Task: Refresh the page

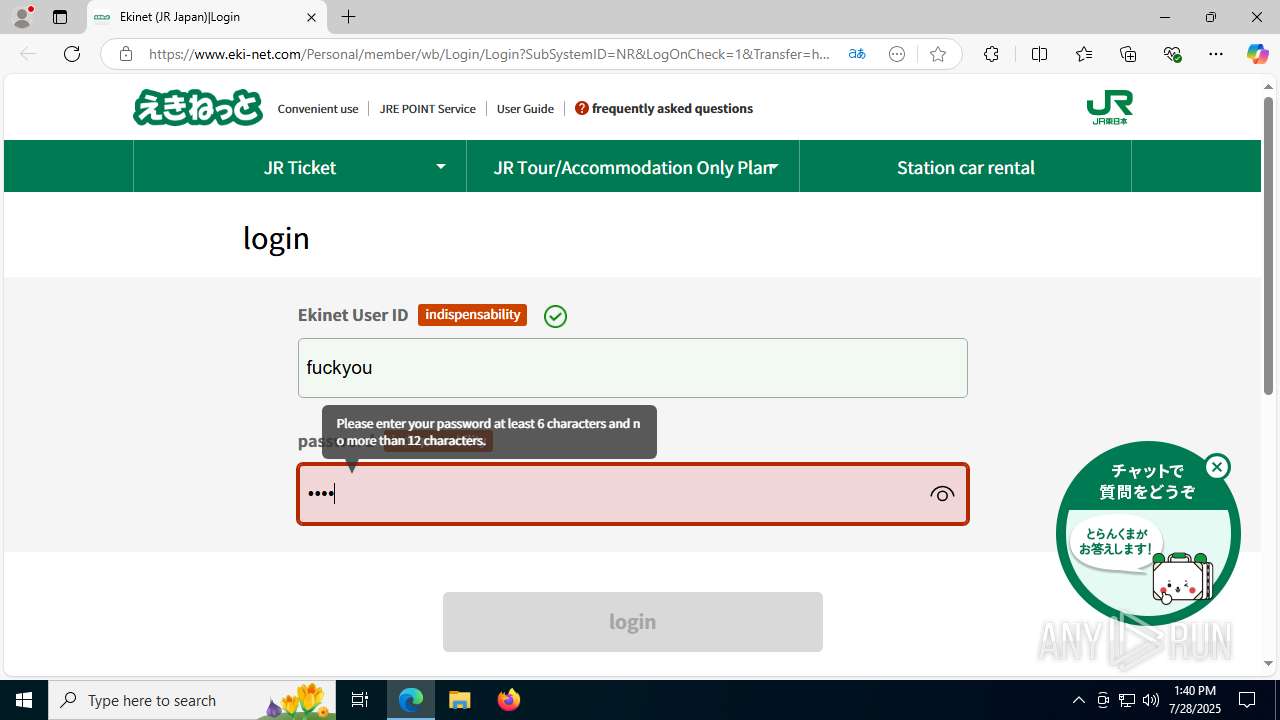Action: click(x=72, y=54)
